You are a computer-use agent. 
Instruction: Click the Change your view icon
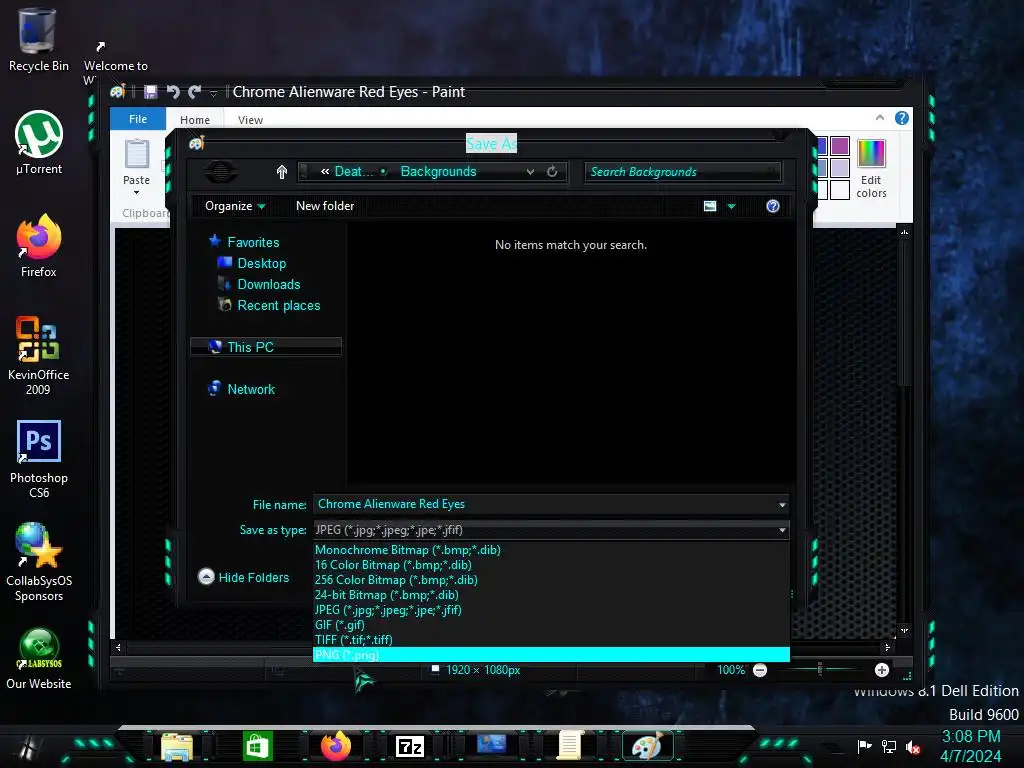coord(710,206)
